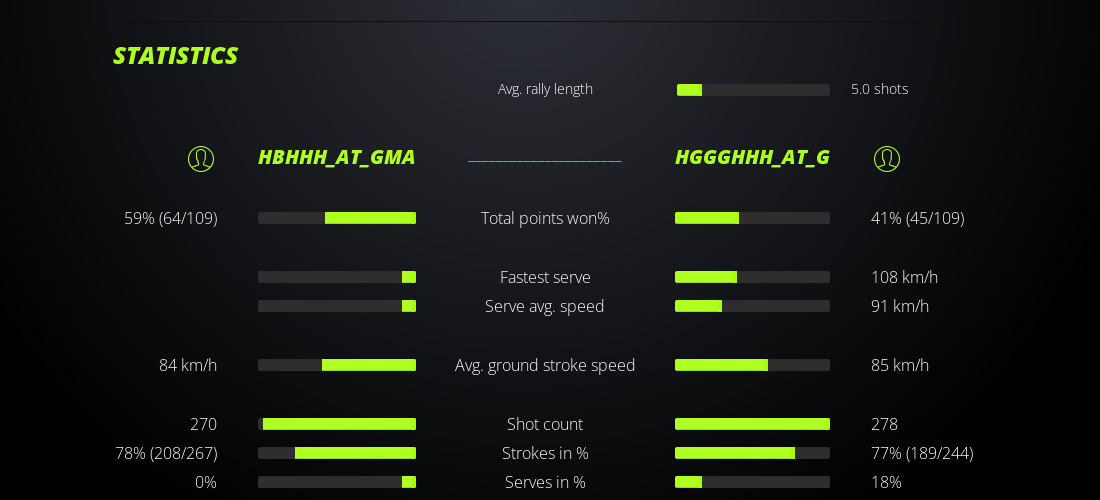1100x500 pixels.
Task: Click the left Serve avg. speed bar
Action: point(337,306)
